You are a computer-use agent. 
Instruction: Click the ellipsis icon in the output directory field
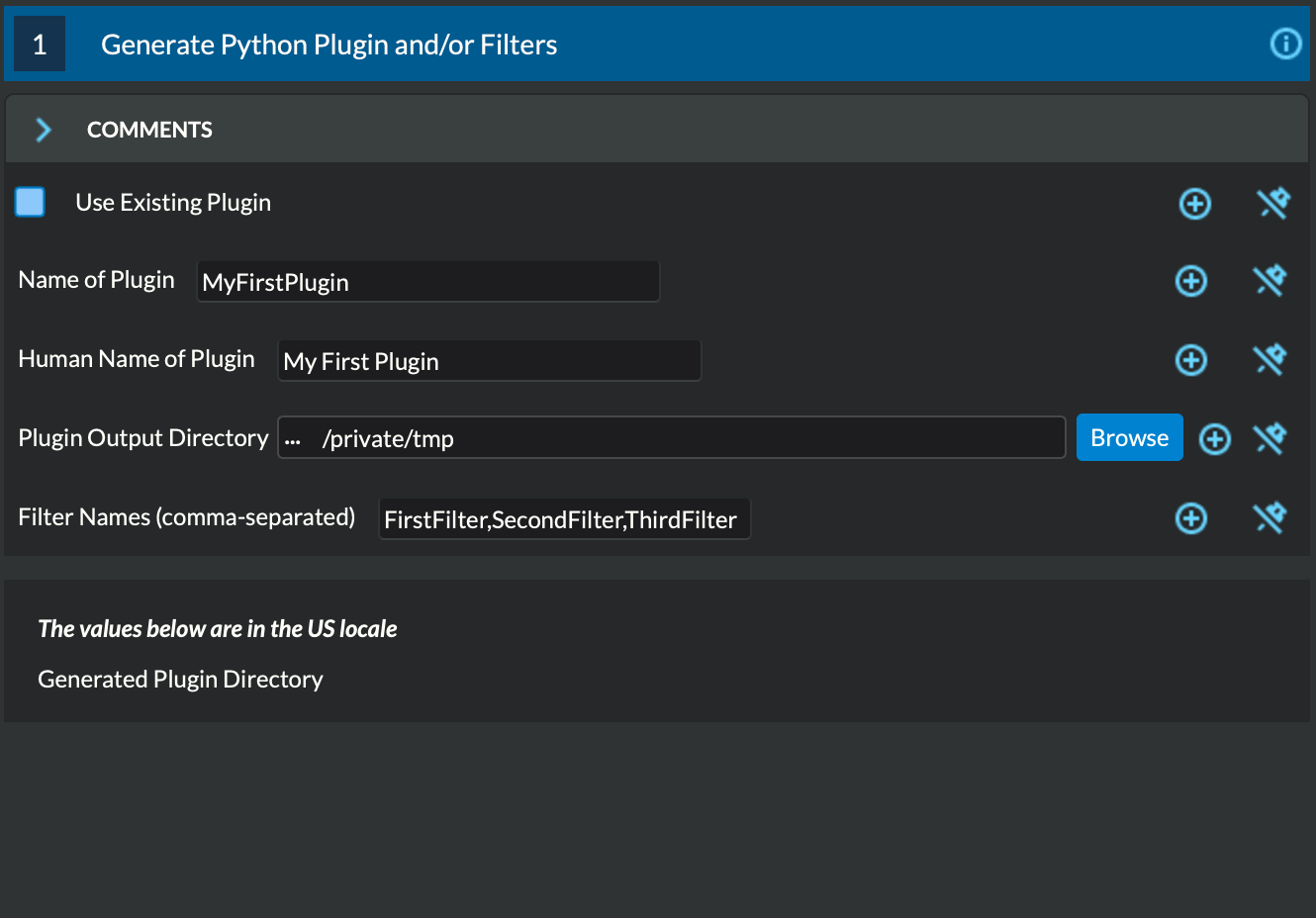(x=294, y=438)
